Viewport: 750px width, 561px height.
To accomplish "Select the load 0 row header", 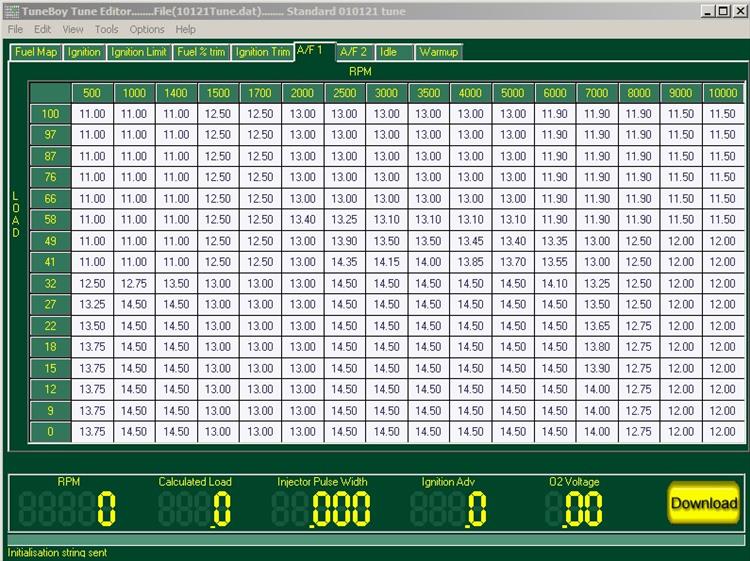I will [50, 431].
